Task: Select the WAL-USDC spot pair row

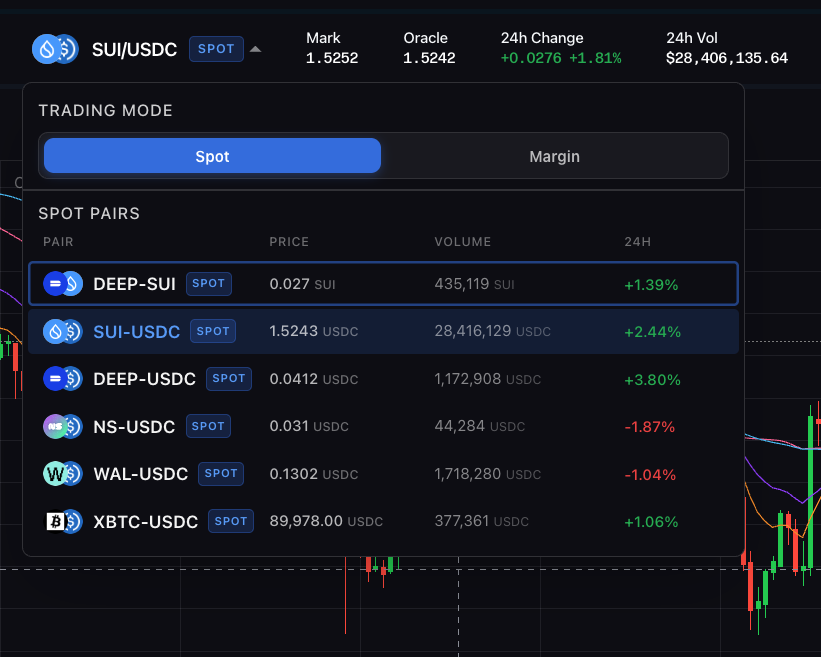Action: point(383,474)
